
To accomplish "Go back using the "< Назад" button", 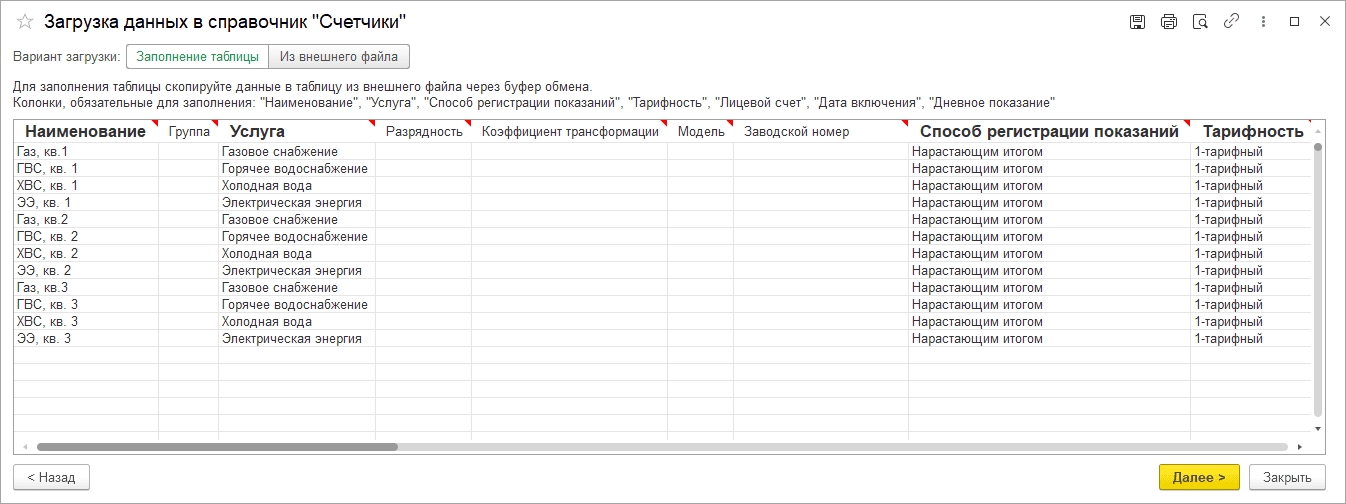I will (x=51, y=478).
